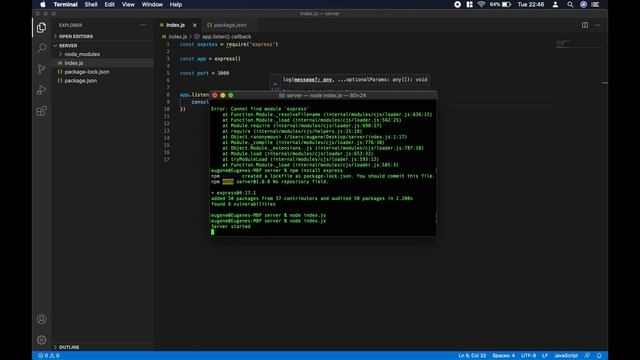
Task: Click the 'const port = 3000' line
Action: coord(204,73)
